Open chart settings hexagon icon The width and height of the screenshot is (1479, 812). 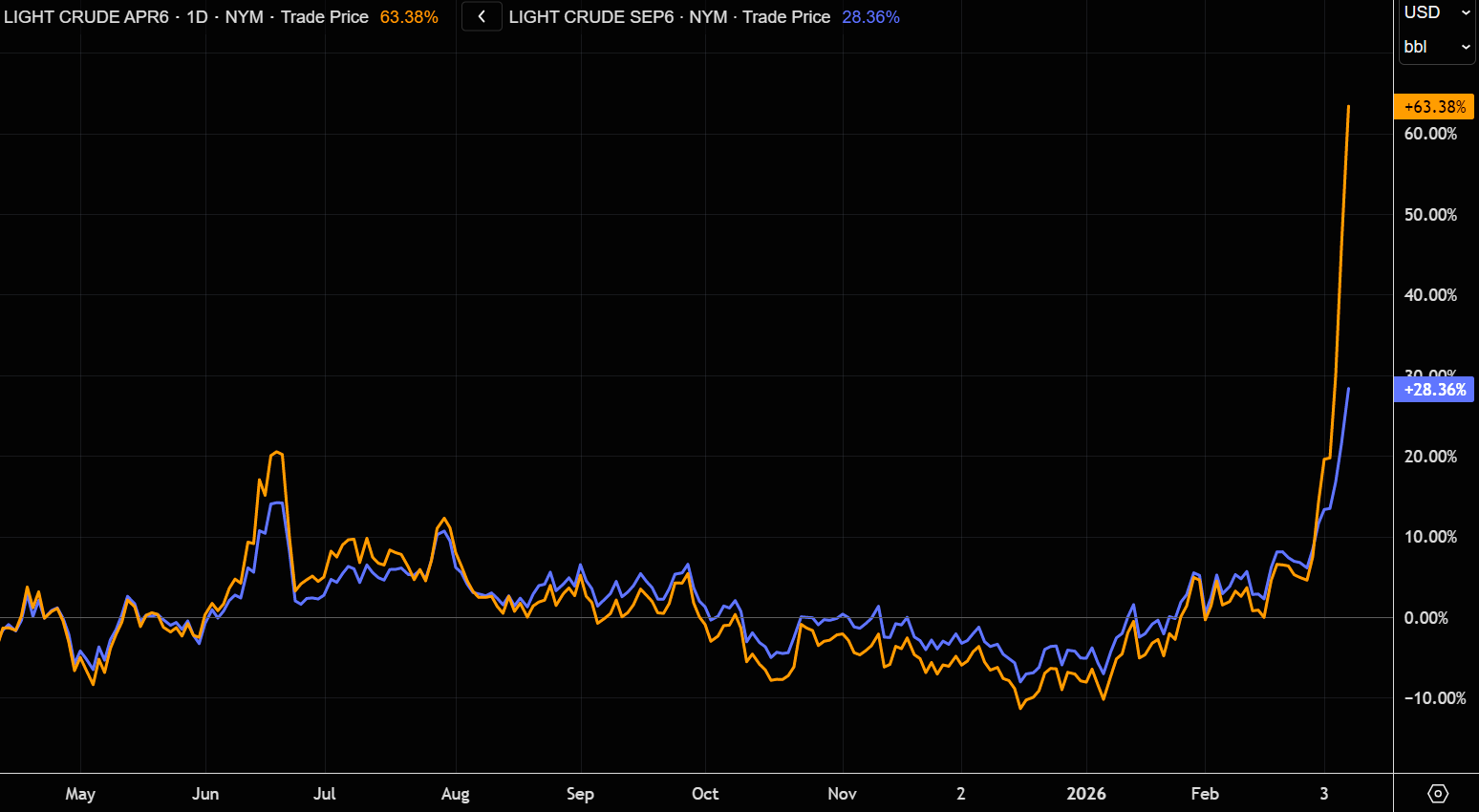[x=1437, y=794]
